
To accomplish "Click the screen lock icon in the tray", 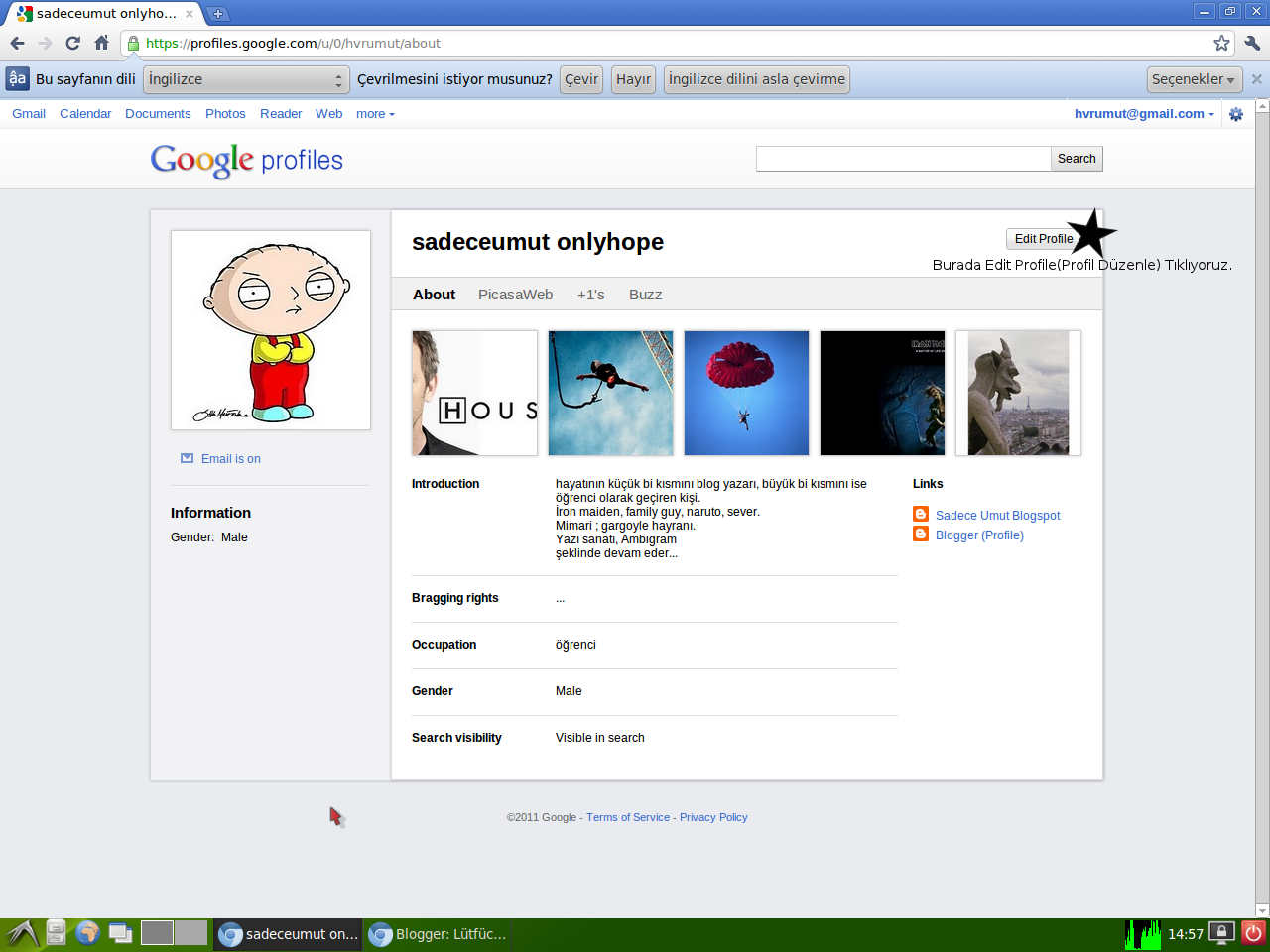I will click(1222, 932).
